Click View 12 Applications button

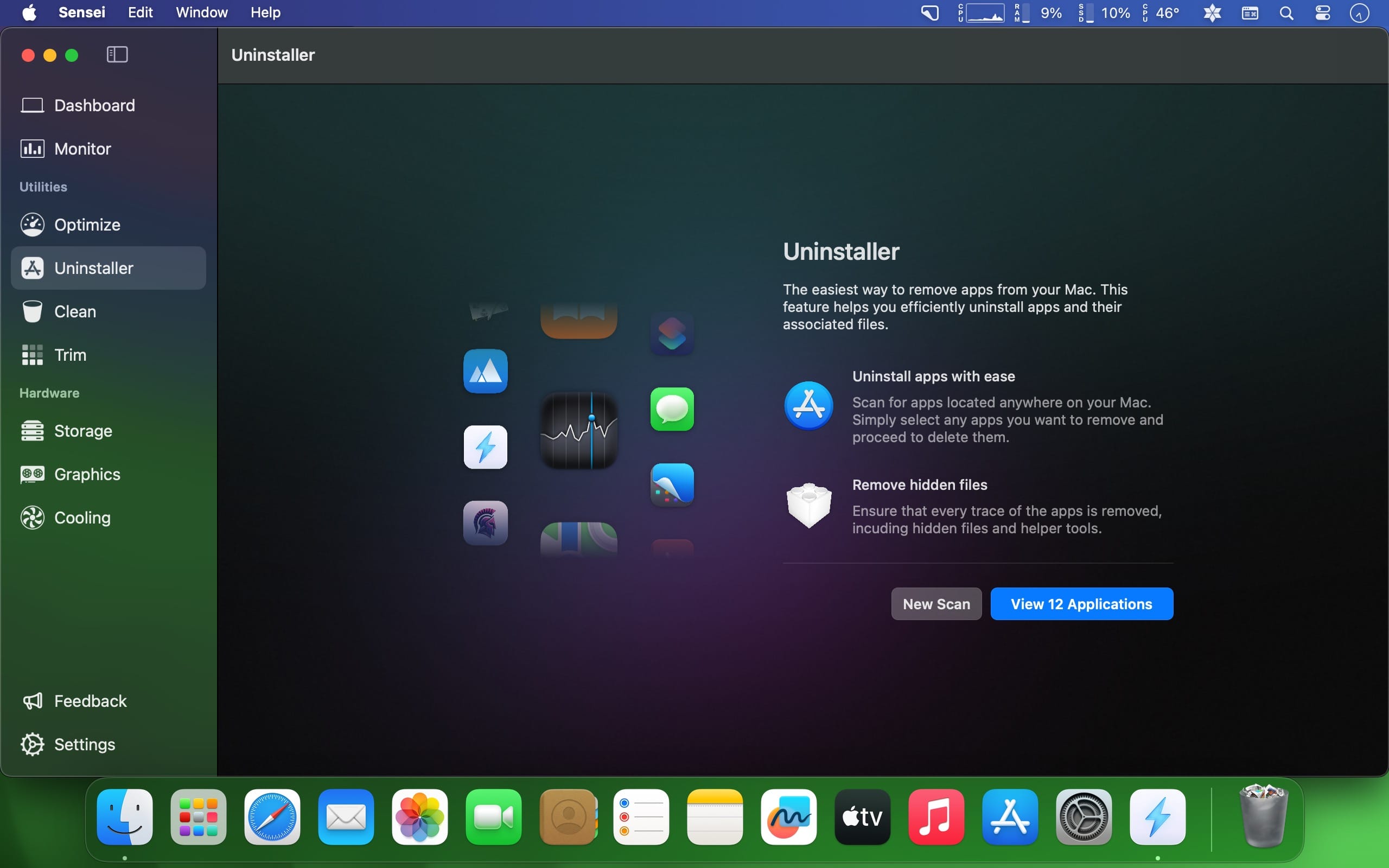point(1081,604)
